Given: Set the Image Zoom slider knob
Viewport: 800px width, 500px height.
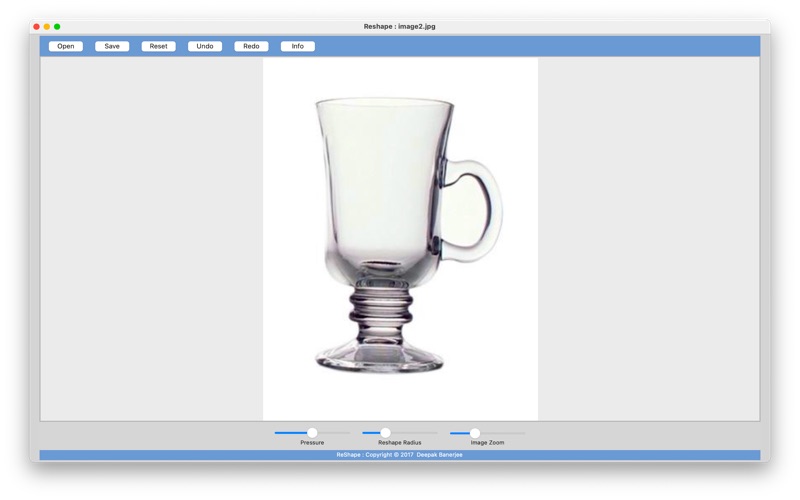Looking at the screenshot, I should (x=475, y=433).
